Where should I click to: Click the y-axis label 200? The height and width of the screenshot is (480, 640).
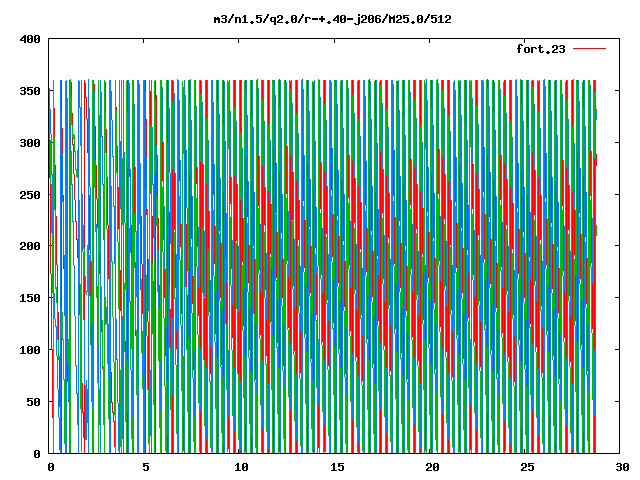30,246
